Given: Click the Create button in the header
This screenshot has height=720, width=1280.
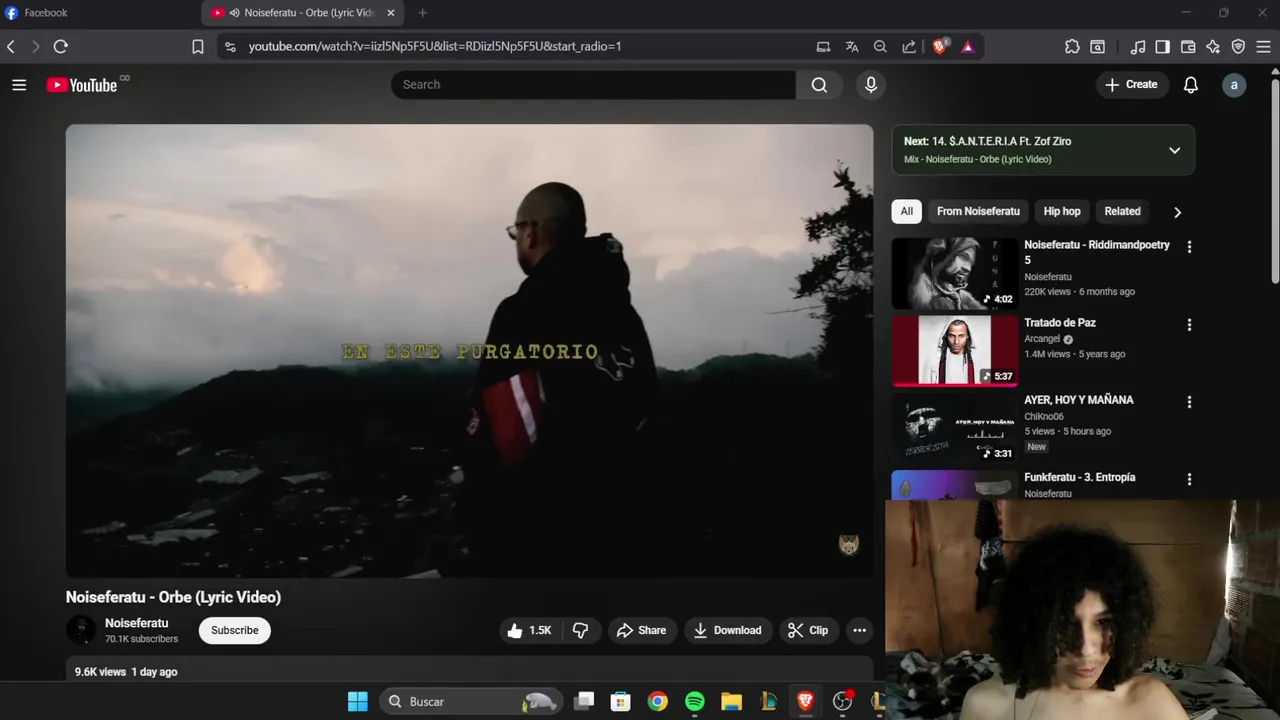Looking at the screenshot, I should click(x=1131, y=85).
